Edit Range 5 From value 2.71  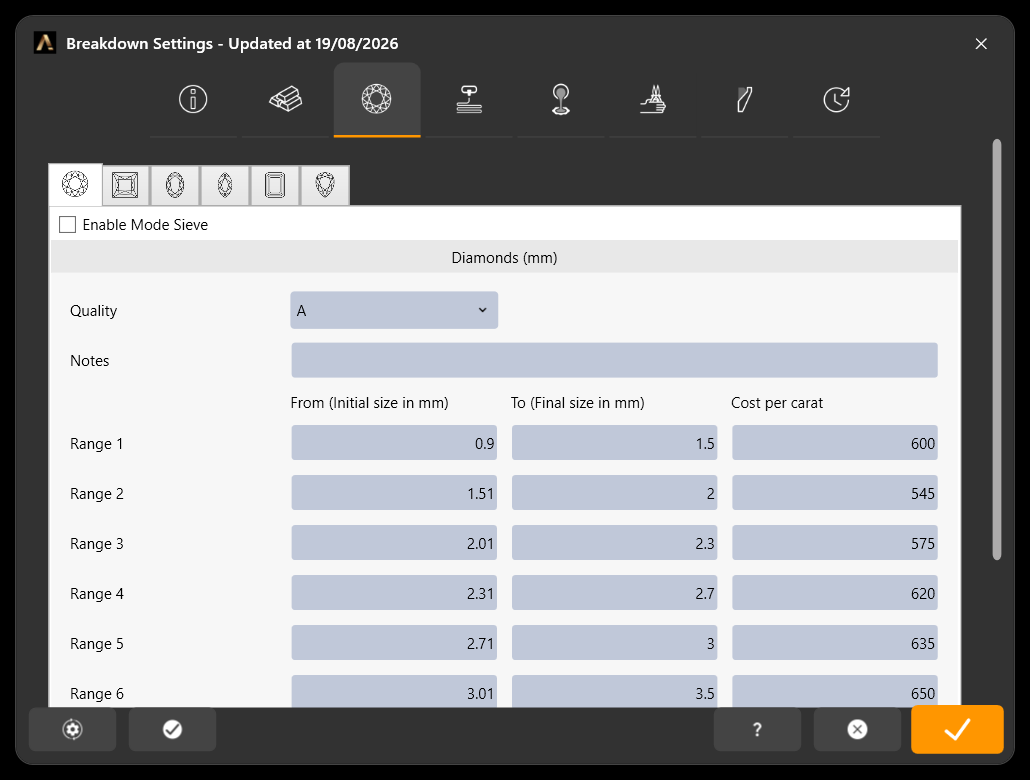[x=394, y=643]
